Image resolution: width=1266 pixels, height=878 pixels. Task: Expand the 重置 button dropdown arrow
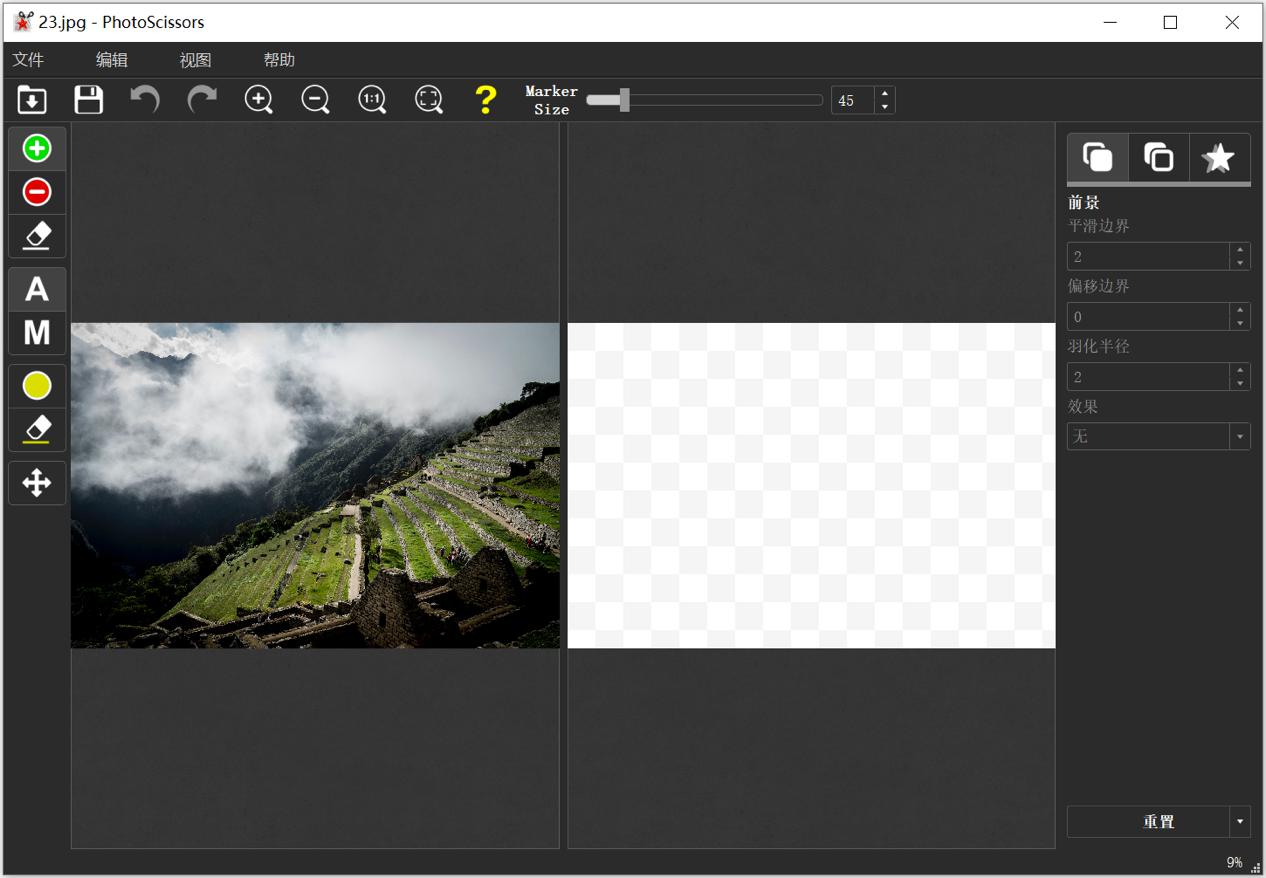pos(1240,822)
